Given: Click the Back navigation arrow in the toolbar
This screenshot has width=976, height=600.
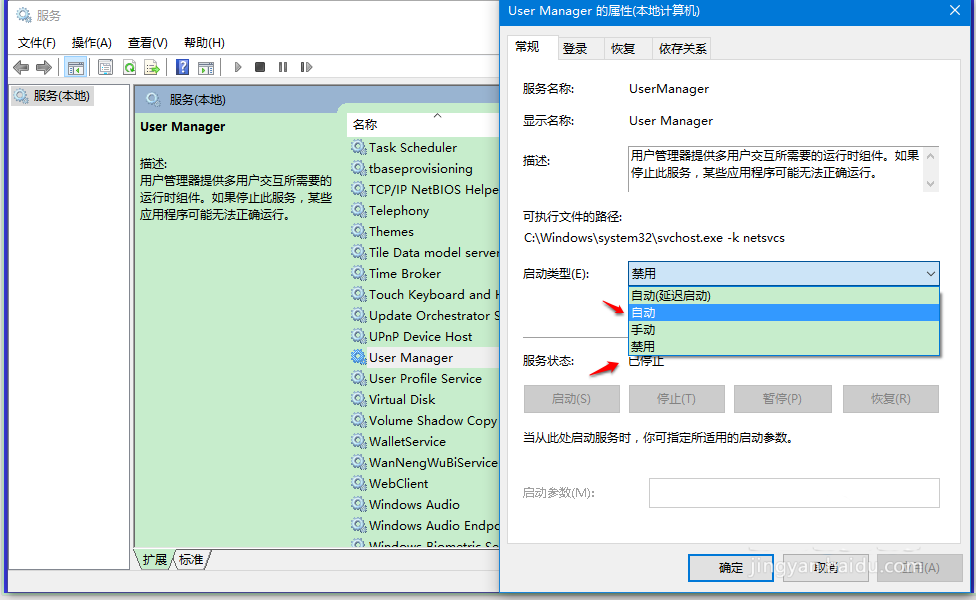Looking at the screenshot, I should (x=21, y=67).
